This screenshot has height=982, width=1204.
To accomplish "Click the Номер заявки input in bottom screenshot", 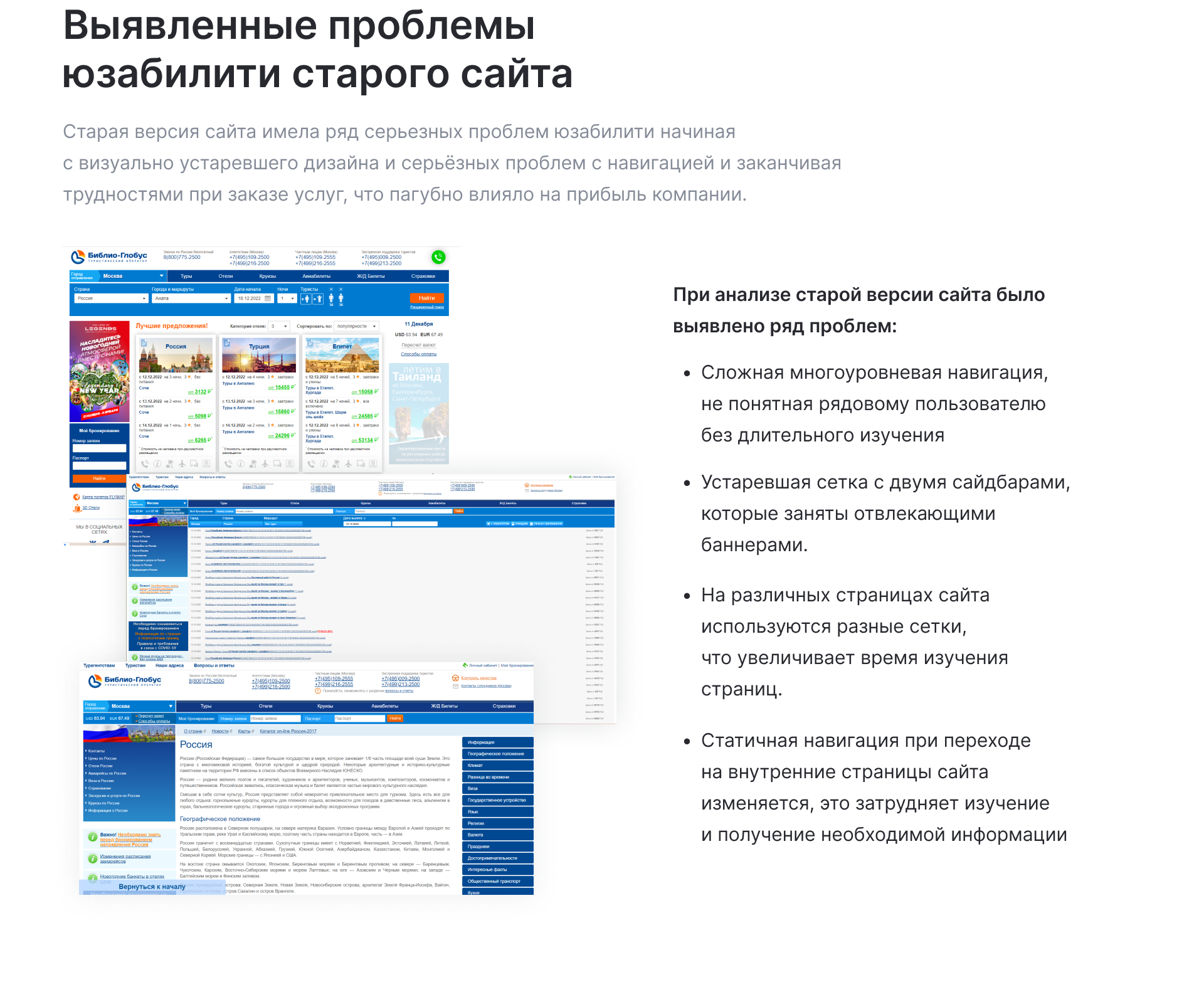I will tap(275, 719).
